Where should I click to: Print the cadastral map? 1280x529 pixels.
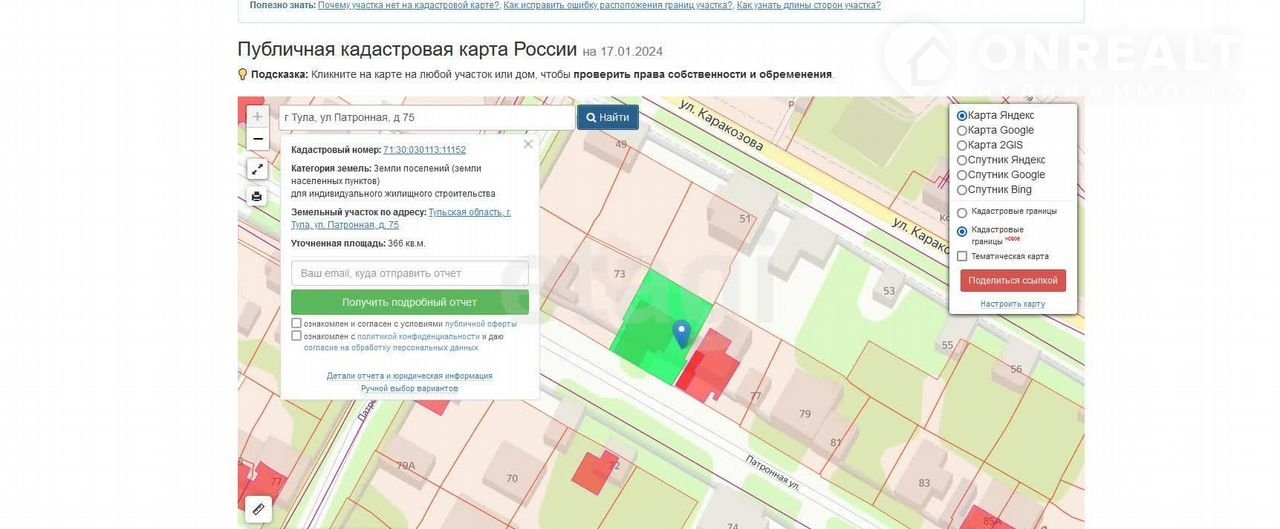click(257, 196)
